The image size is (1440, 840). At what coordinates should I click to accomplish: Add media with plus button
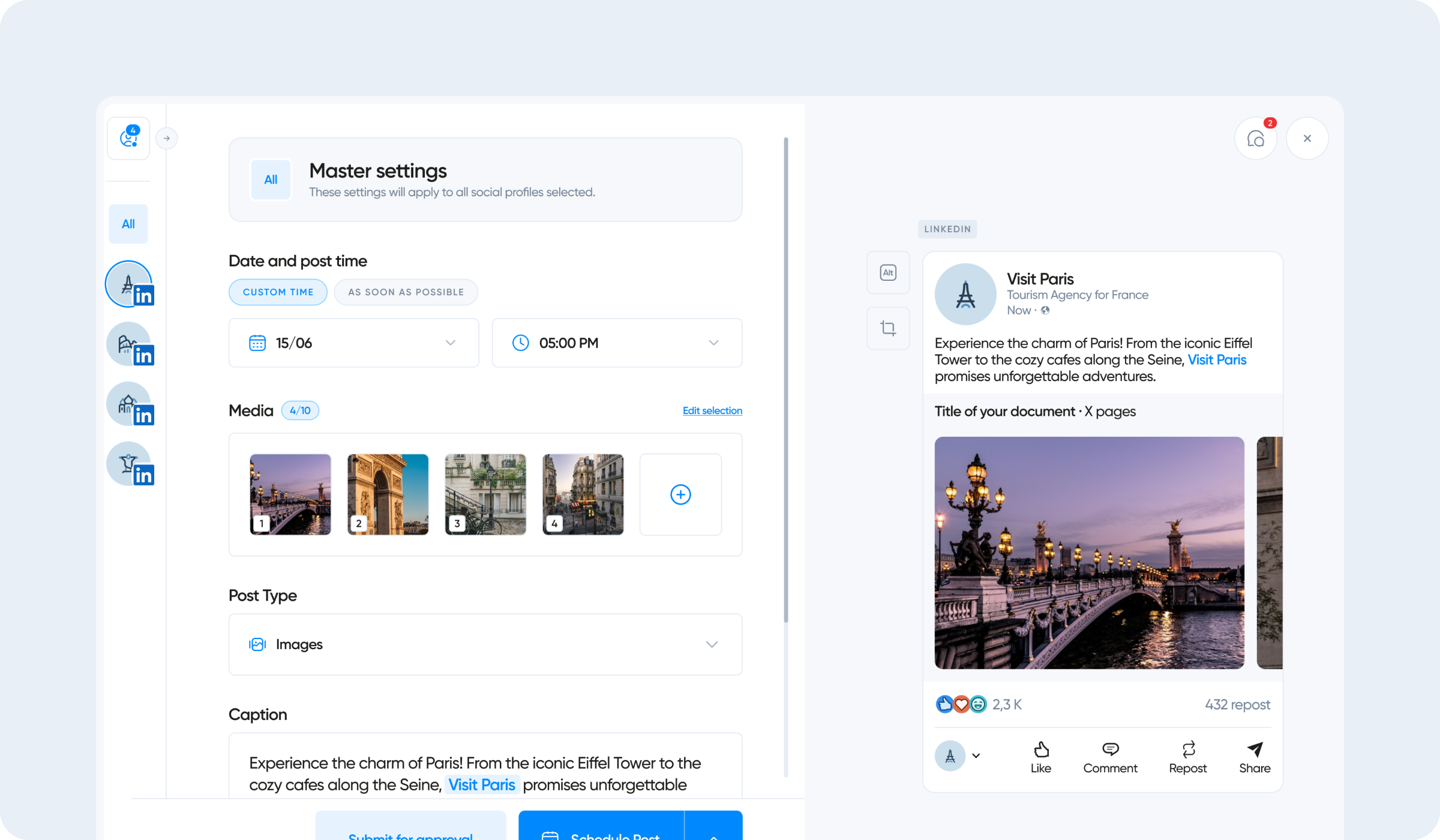pyautogui.click(x=680, y=494)
